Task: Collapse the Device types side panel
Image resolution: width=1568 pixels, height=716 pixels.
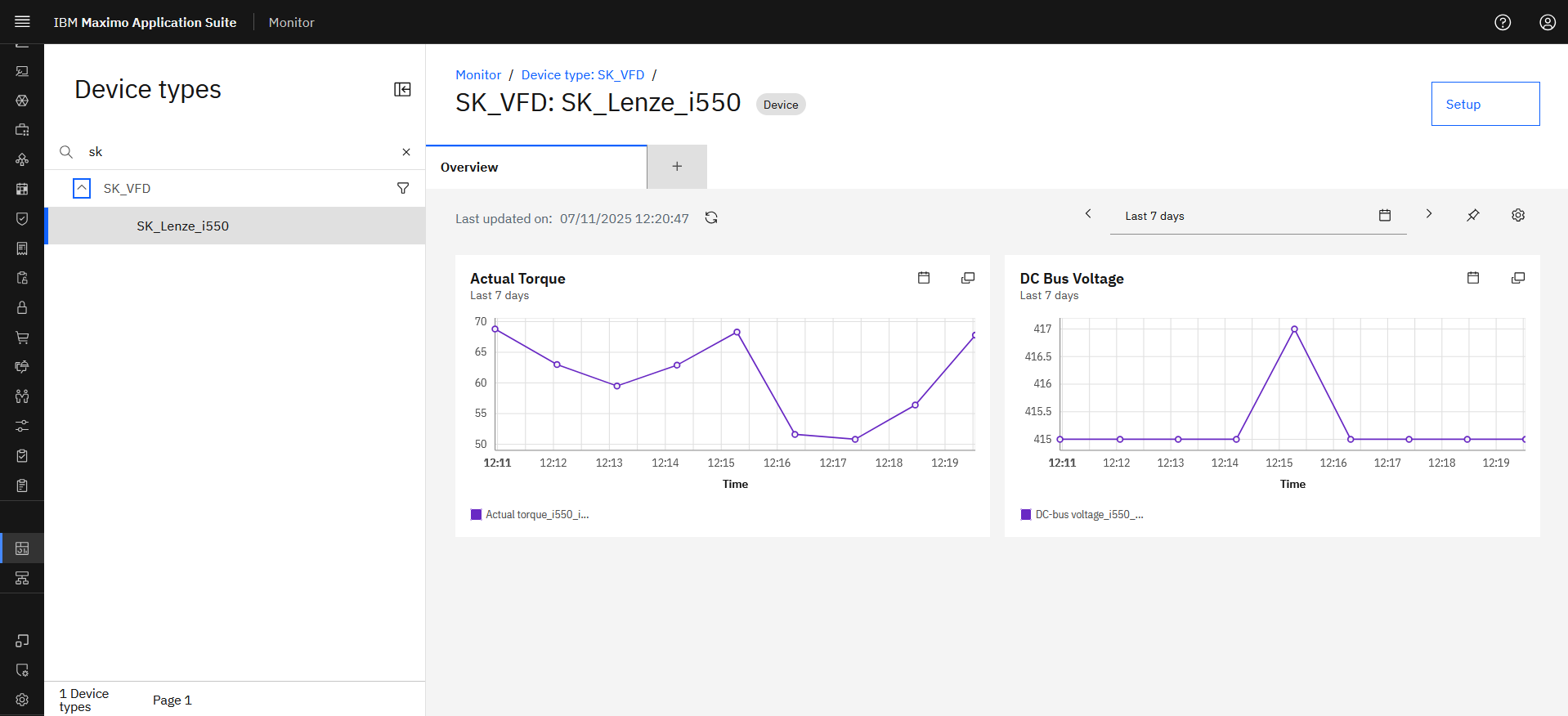Action: click(x=402, y=89)
